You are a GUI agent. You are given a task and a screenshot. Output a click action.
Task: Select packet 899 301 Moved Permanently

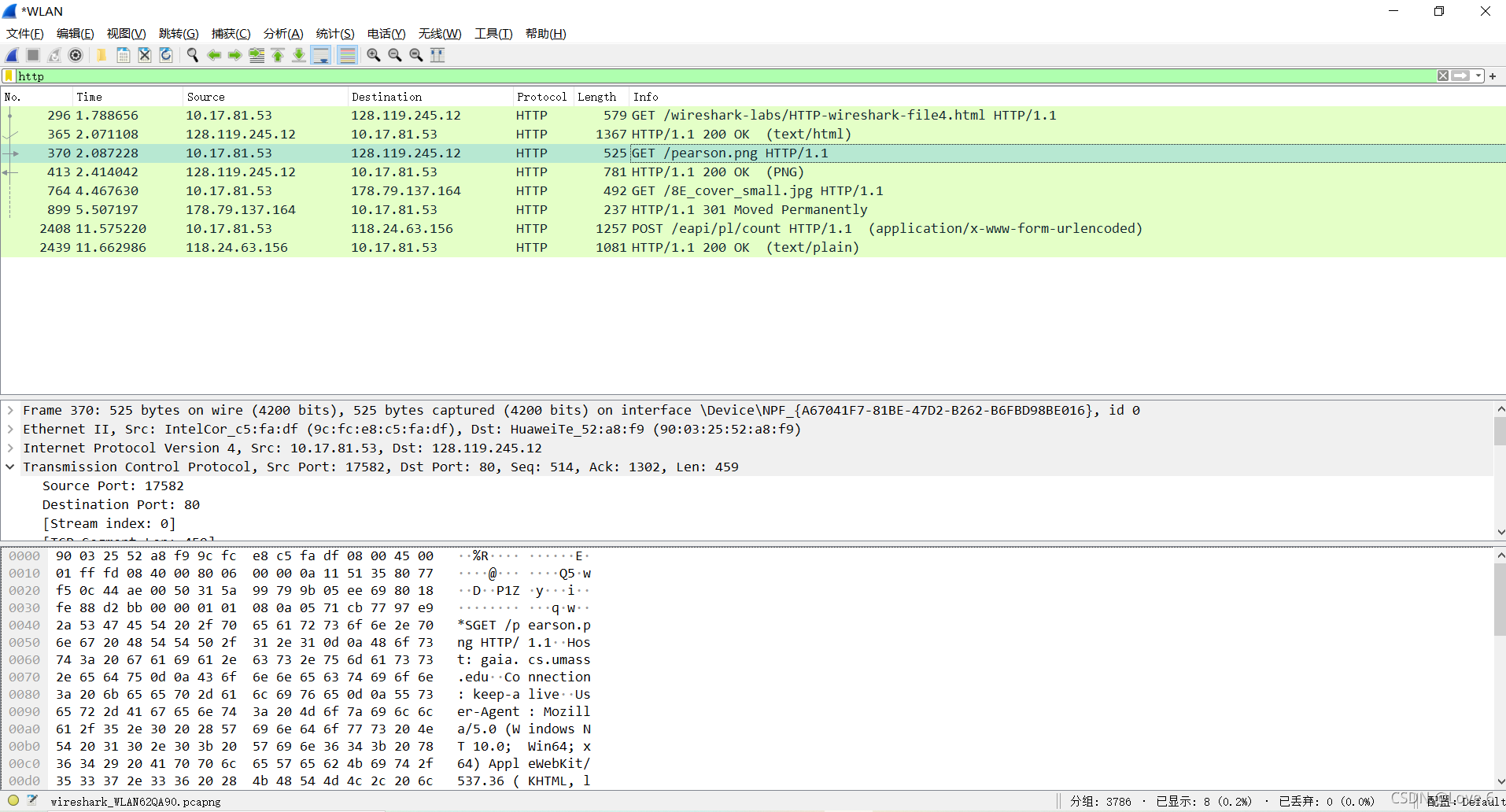753,209
